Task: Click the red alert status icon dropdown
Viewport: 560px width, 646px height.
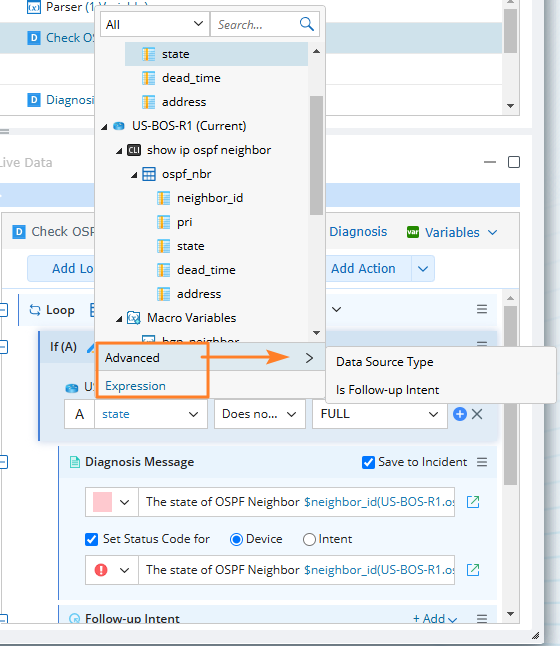Action: 112,570
